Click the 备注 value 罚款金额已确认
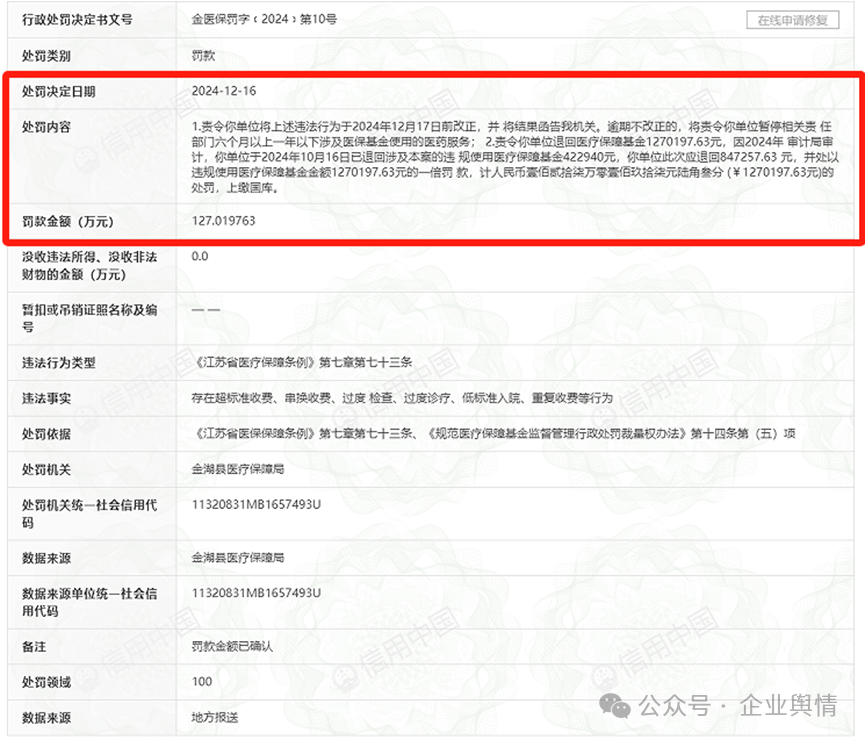The height and width of the screenshot is (740, 865). coord(232,647)
